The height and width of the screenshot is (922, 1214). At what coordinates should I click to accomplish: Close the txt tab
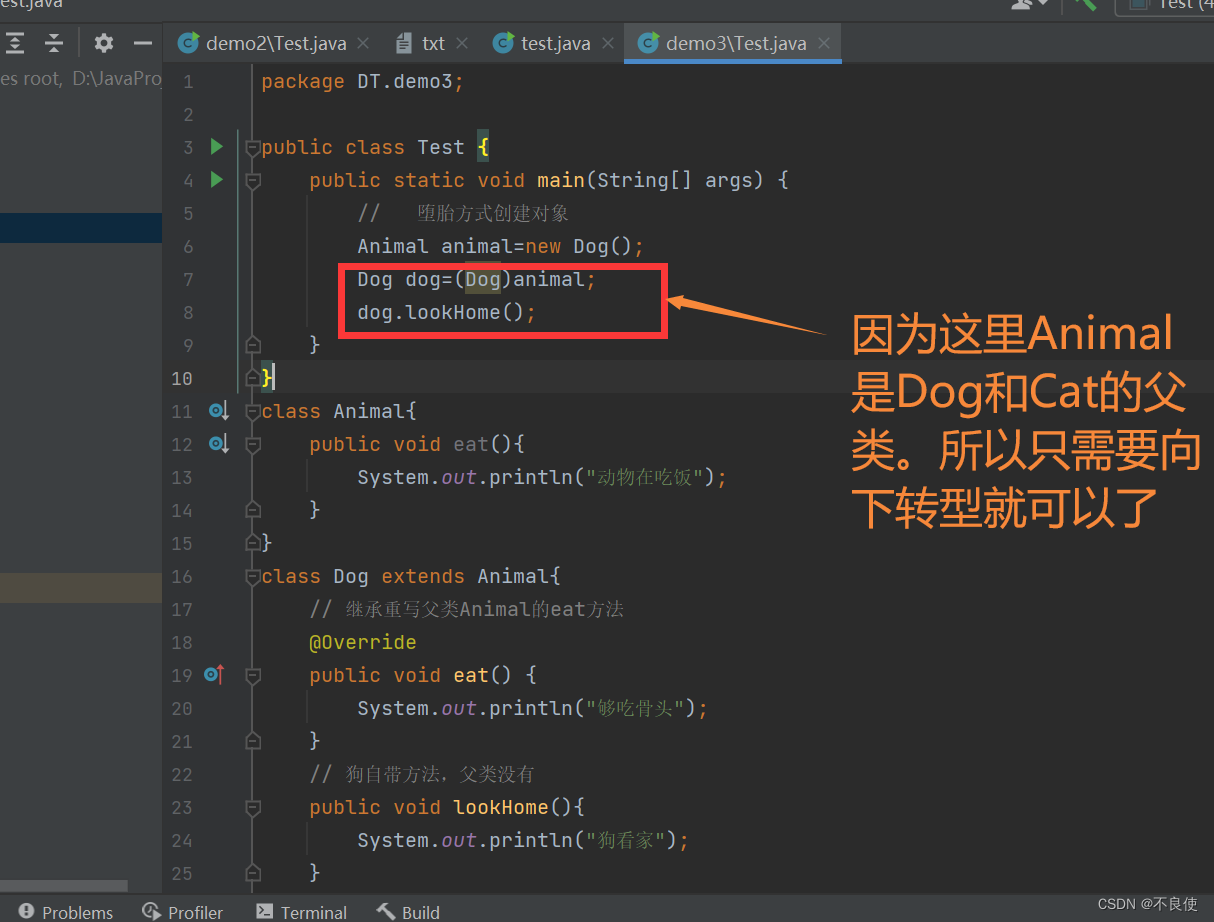[x=462, y=43]
